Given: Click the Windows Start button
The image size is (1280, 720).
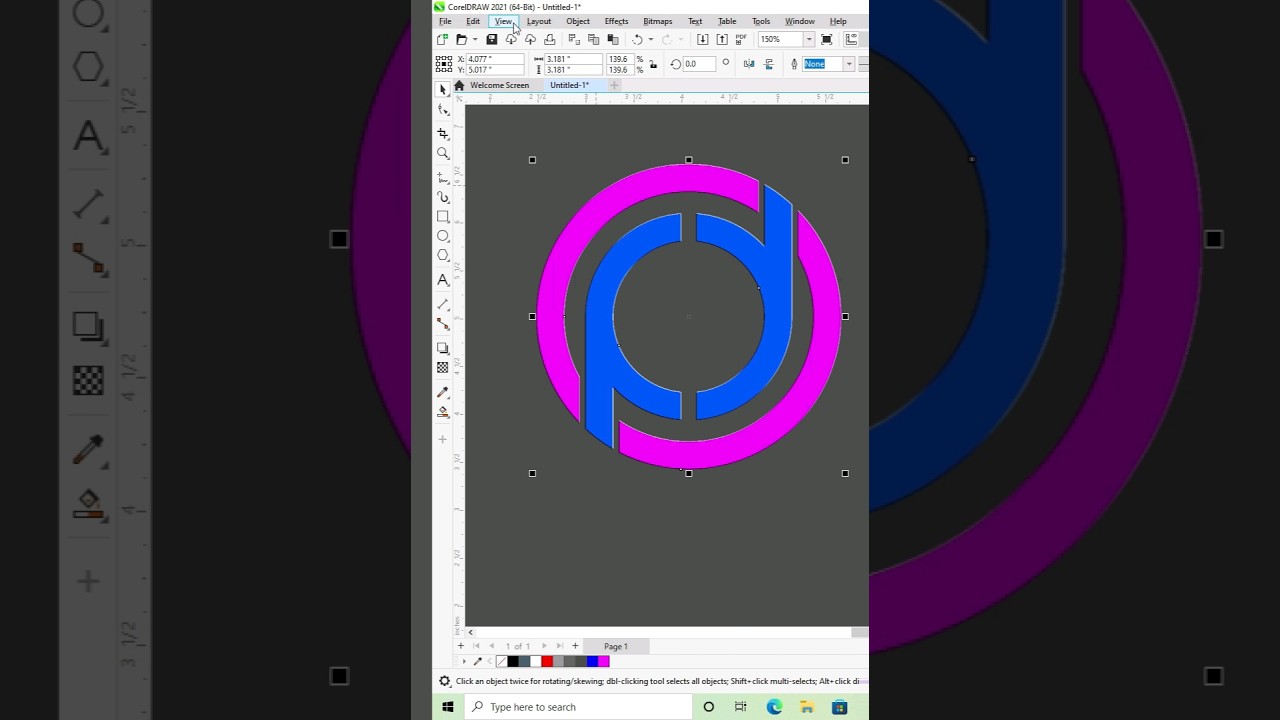Looking at the screenshot, I should (448, 707).
